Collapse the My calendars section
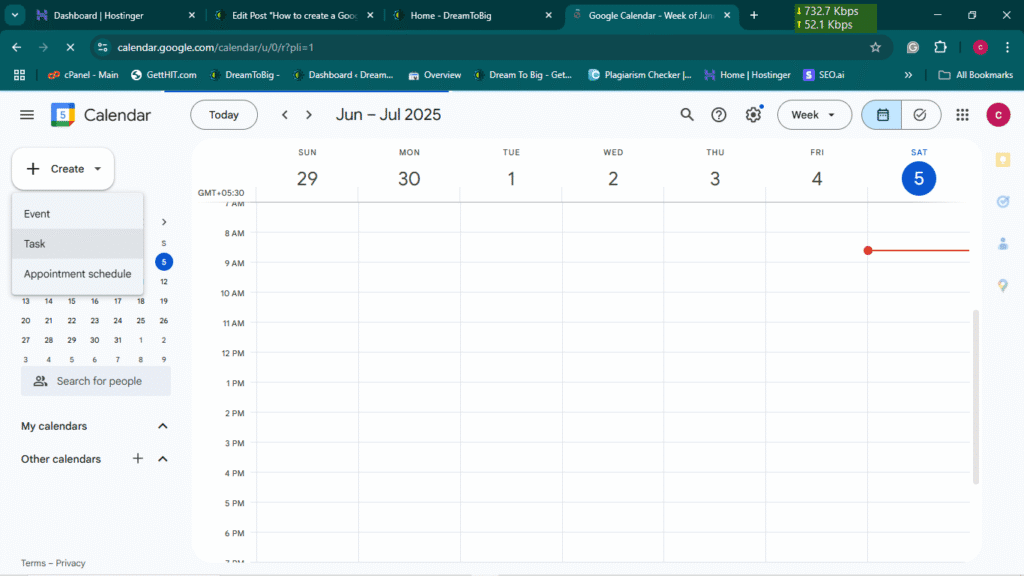 click(x=163, y=426)
